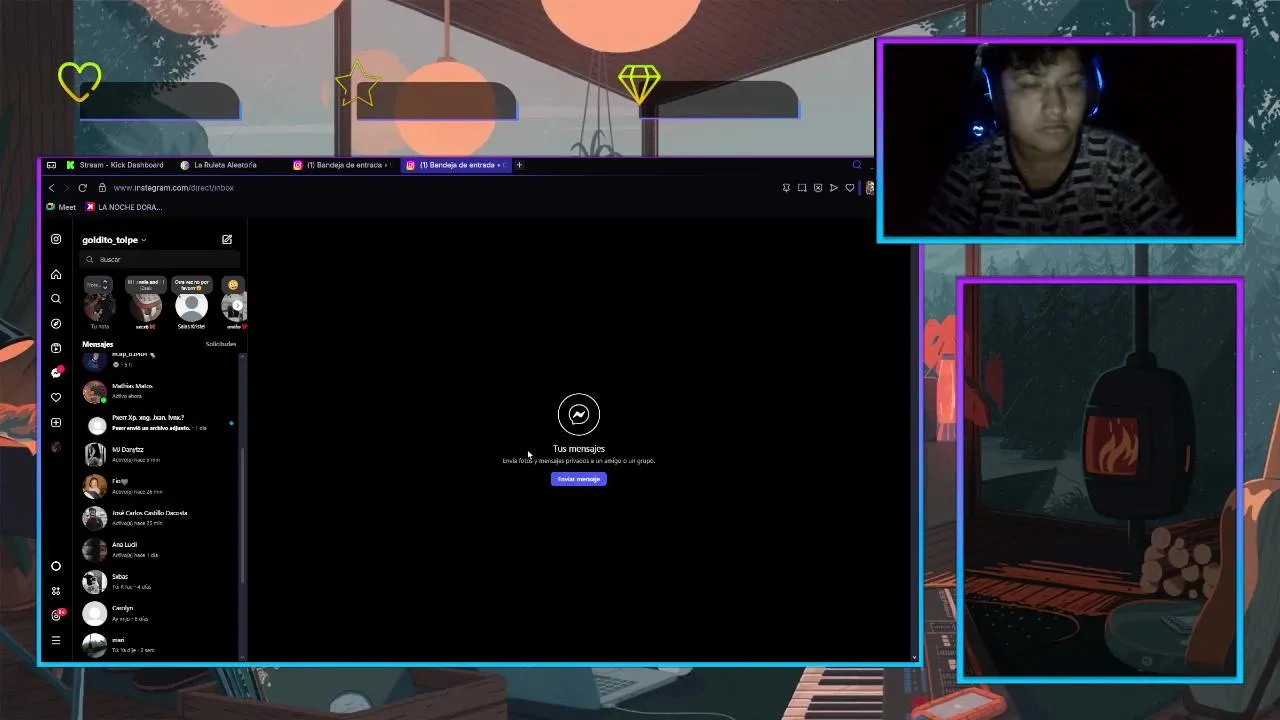Click the Messenger circle logo in empty pane
1280x720 pixels.
tap(579, 414)
